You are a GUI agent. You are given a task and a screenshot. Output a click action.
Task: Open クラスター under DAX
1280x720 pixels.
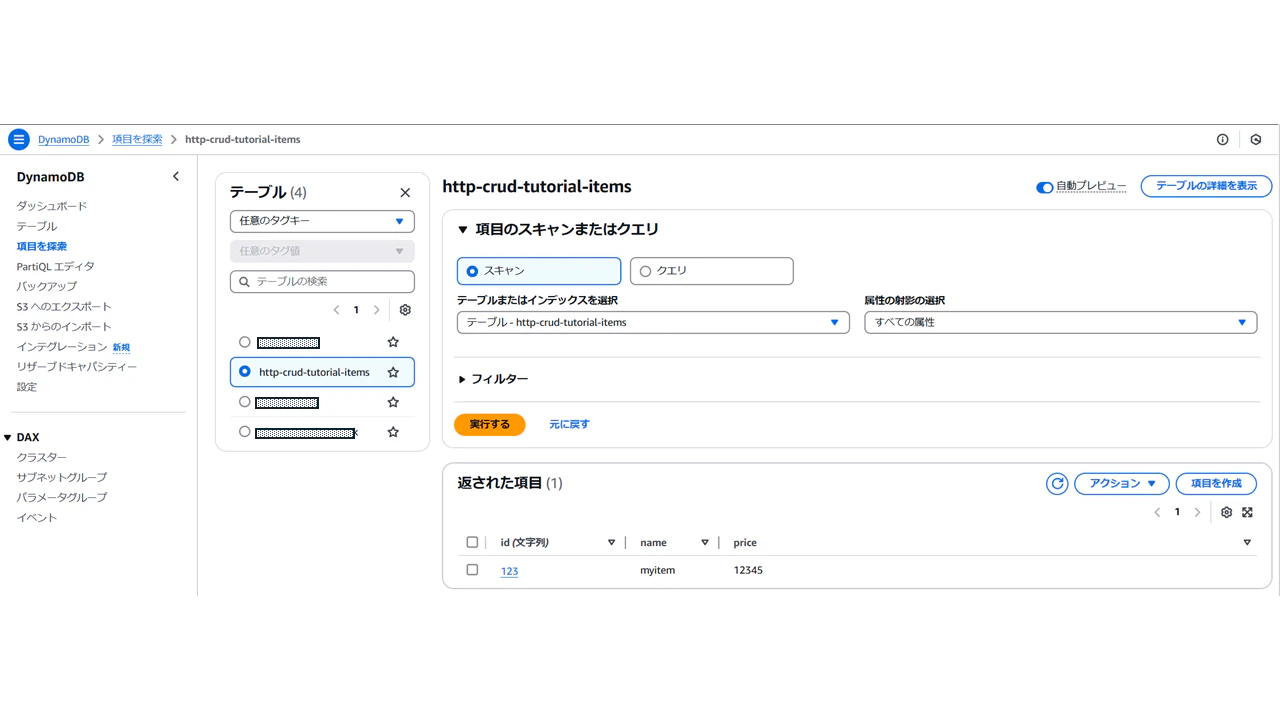[x=42, y=458]
